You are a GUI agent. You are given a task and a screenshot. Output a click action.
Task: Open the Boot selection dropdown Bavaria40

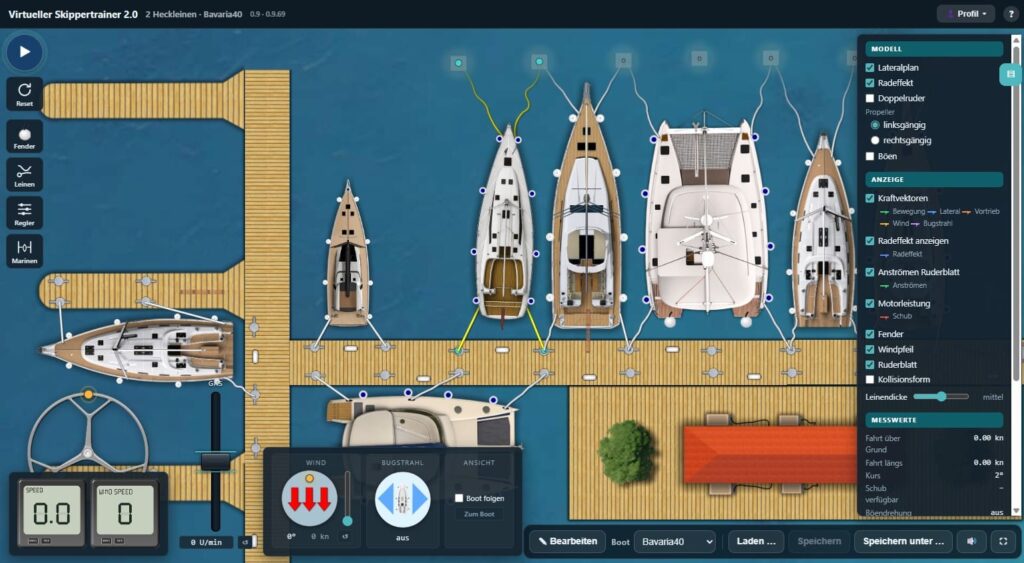[675, 541]
